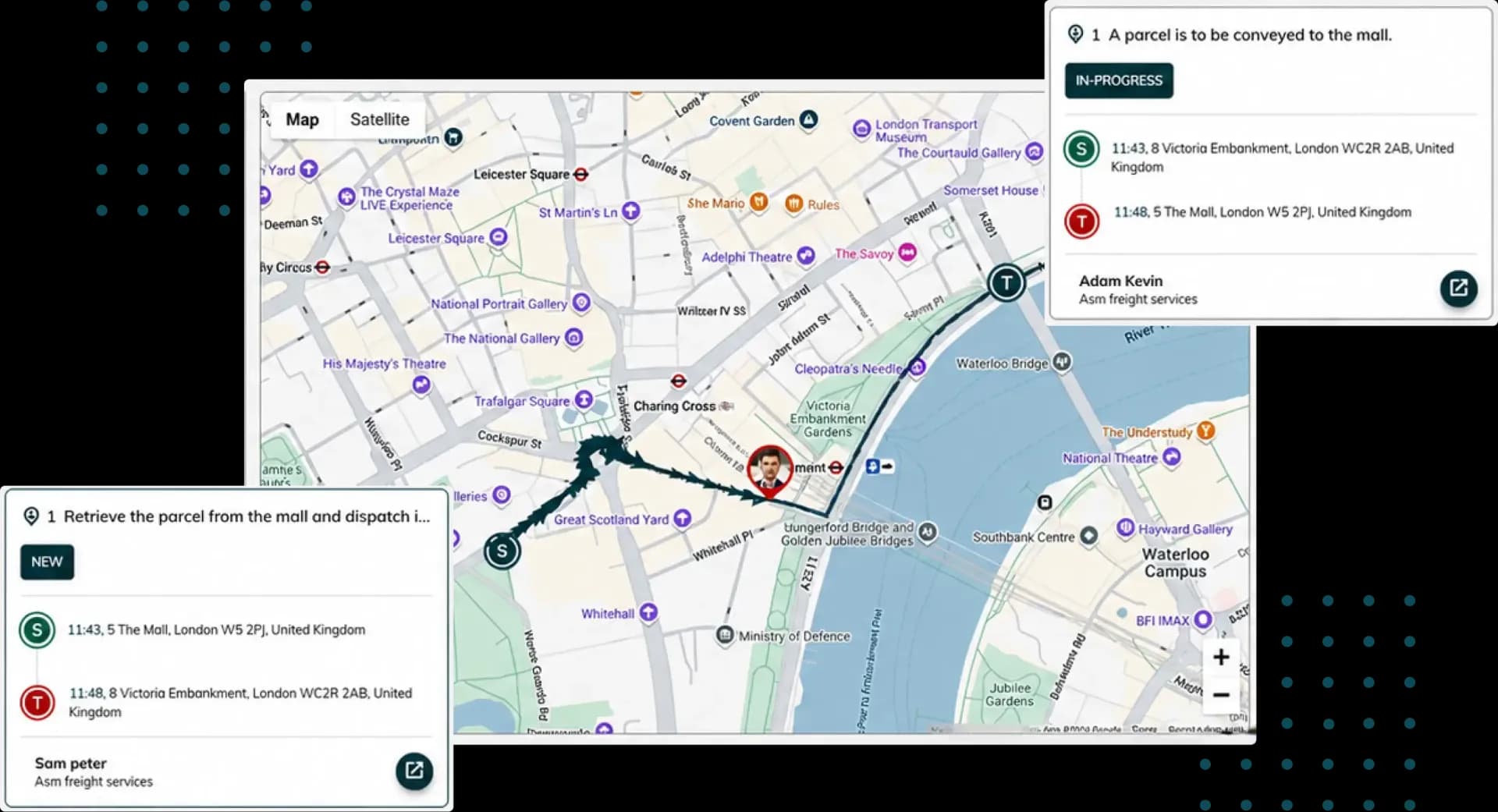Zoom in with the plus button
The width and height of the screenshot is (1498, 812).
pos(1221,657)
